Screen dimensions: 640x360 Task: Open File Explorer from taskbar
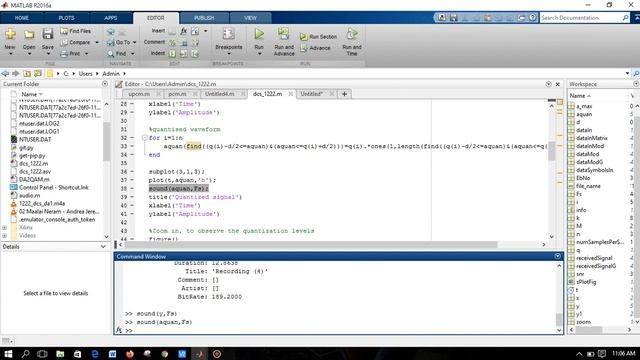point(60,353)
